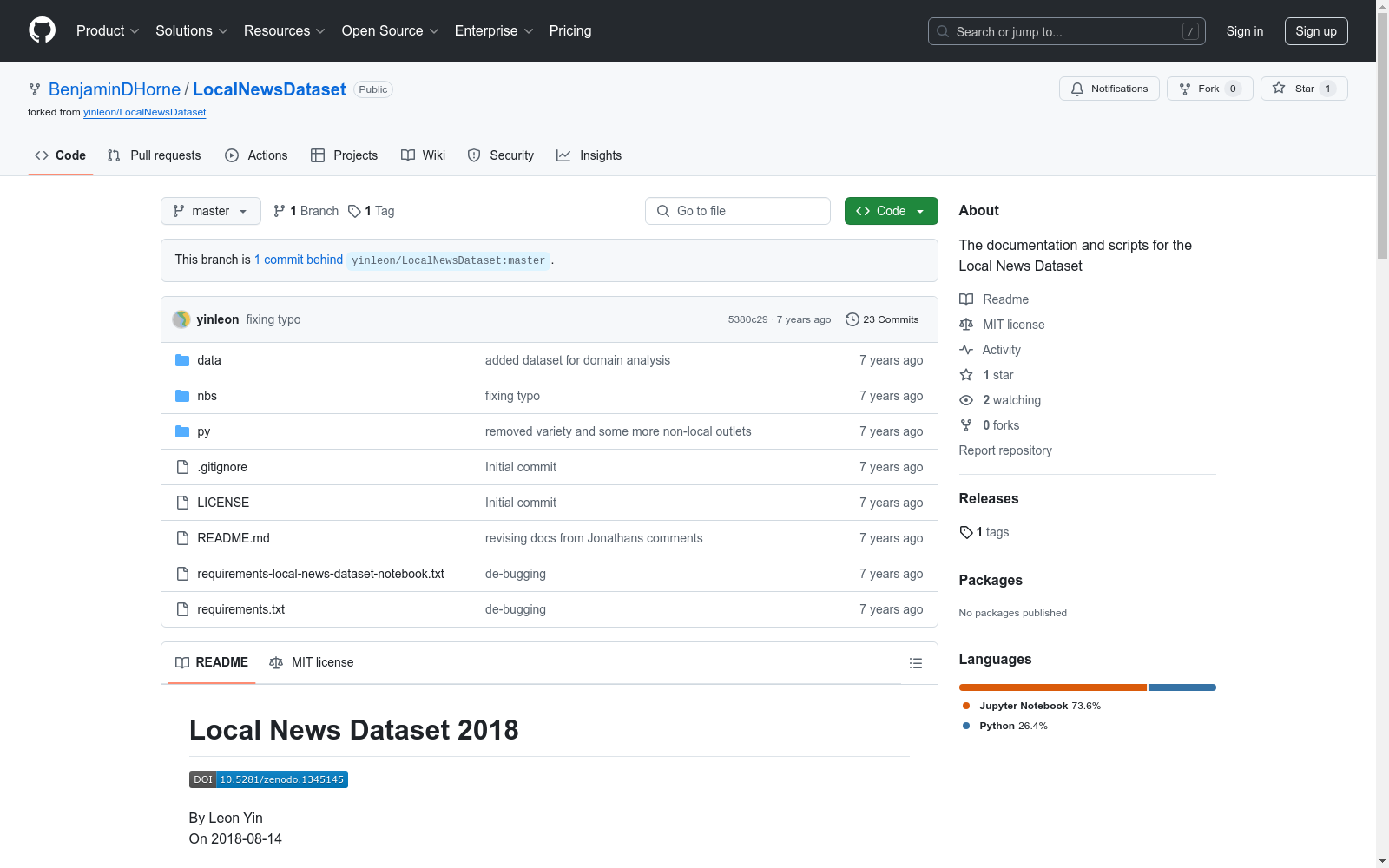Click the Sign up button
This screenshot has width=1389, height=868.
coord(1316,31)
